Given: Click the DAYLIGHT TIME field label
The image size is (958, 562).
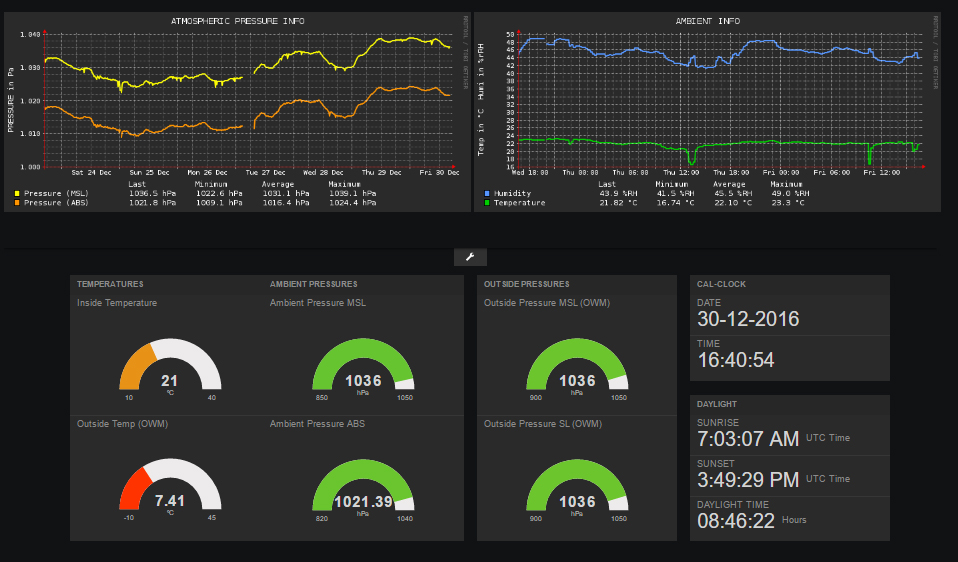Looking at the screenshot, I should (733, 505).
